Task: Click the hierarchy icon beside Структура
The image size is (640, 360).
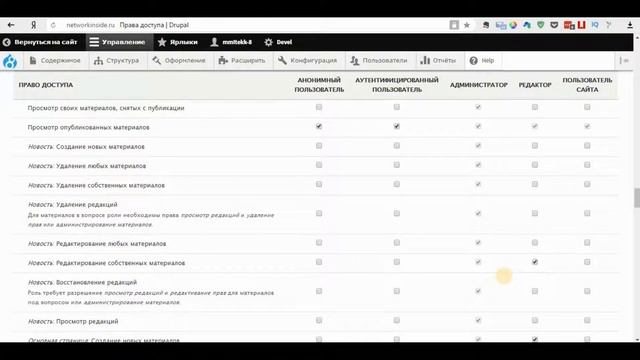Action: coord(98,60)
